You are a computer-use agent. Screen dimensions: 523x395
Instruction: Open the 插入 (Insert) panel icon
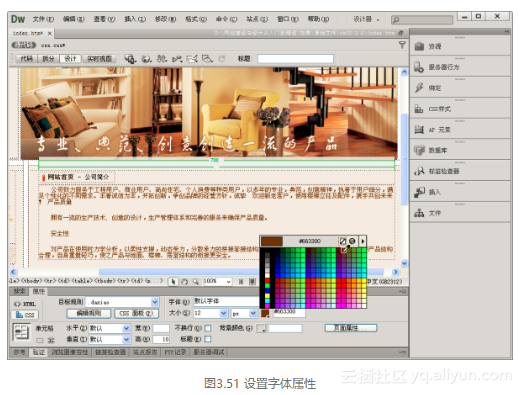tap(419, 192)
